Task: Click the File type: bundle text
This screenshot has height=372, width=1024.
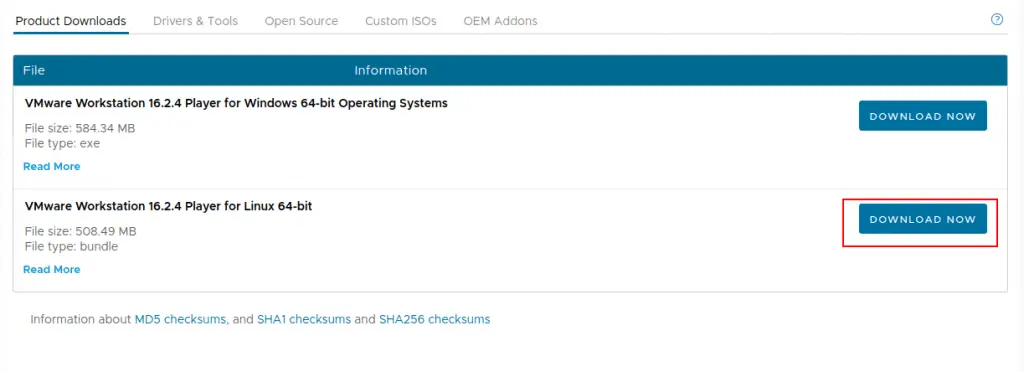Action: (x=71, y=247)
